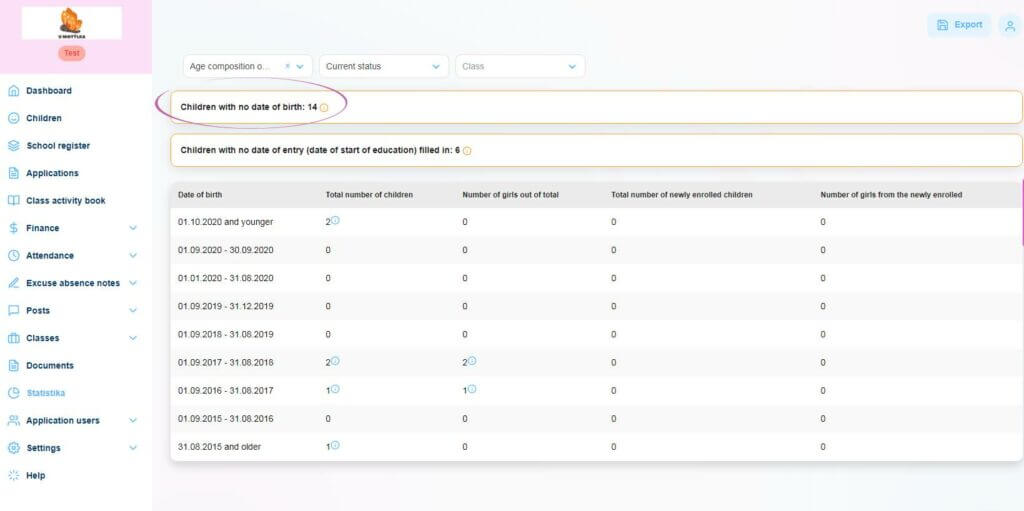This screenshot has width=1024, height=511.
Task: Expand the Settings submenu chevron
Action: coord(133,448)
